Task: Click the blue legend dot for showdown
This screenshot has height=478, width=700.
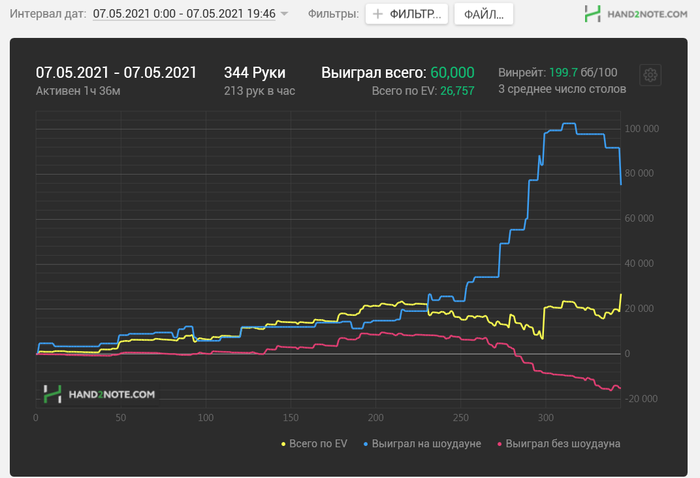Action: (366, 445)
